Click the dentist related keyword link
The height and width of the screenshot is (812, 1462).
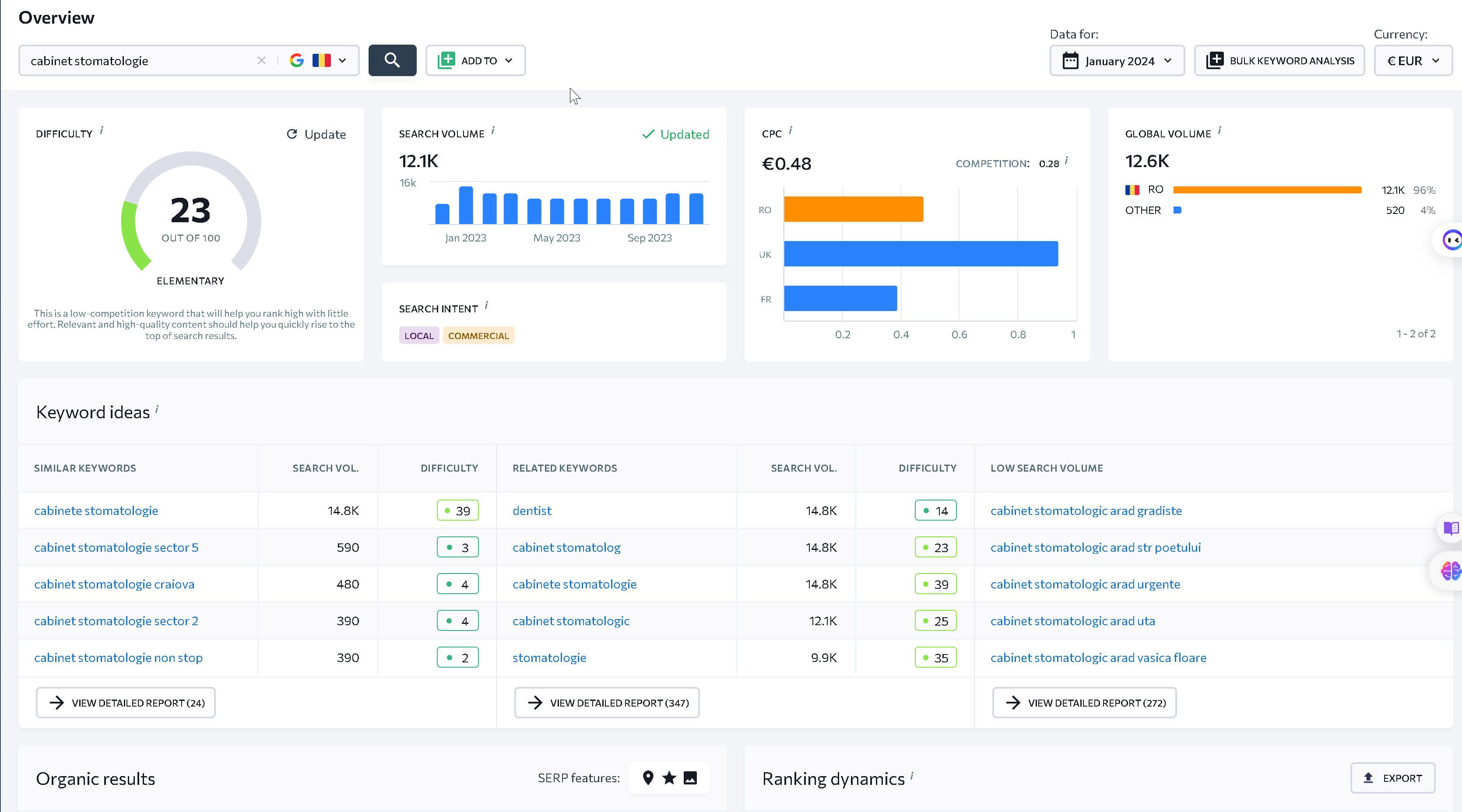point(532,510)
